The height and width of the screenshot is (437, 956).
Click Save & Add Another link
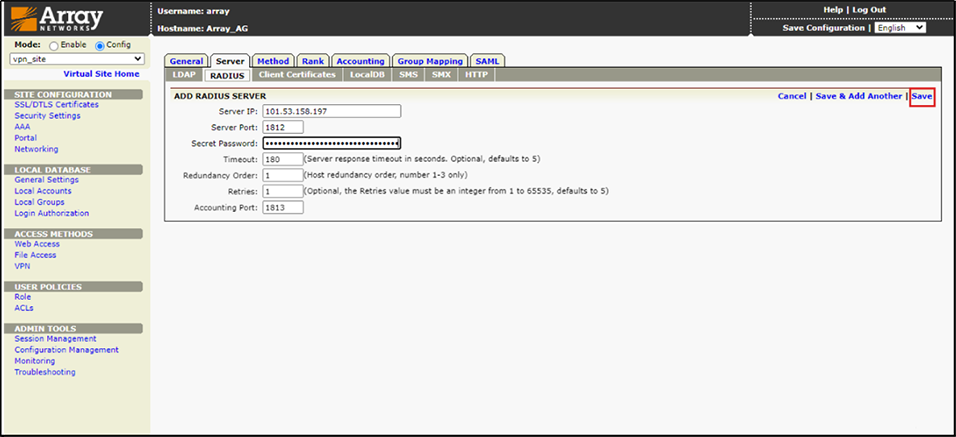coord(858,96)
